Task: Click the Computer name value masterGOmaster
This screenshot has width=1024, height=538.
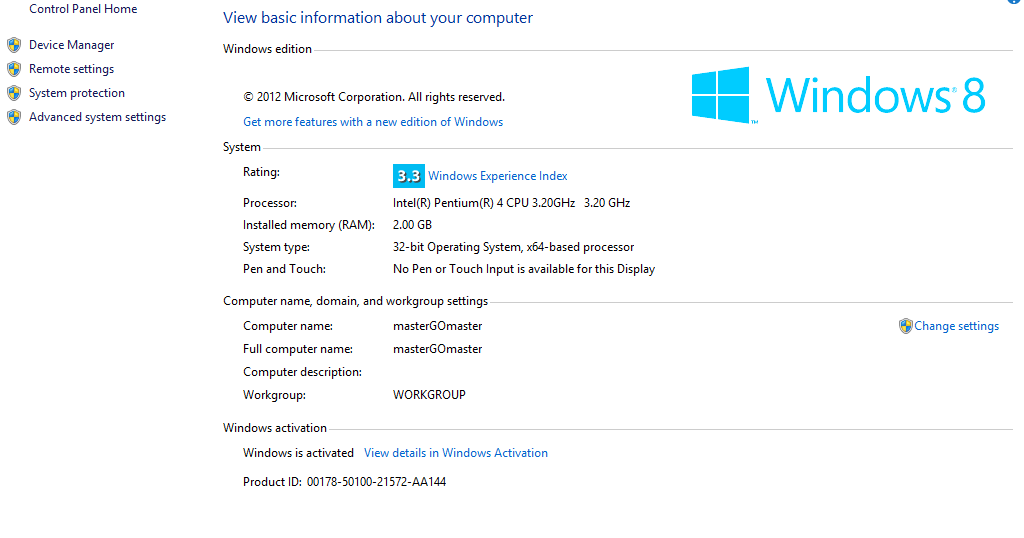Action: [x=438, y=326]
